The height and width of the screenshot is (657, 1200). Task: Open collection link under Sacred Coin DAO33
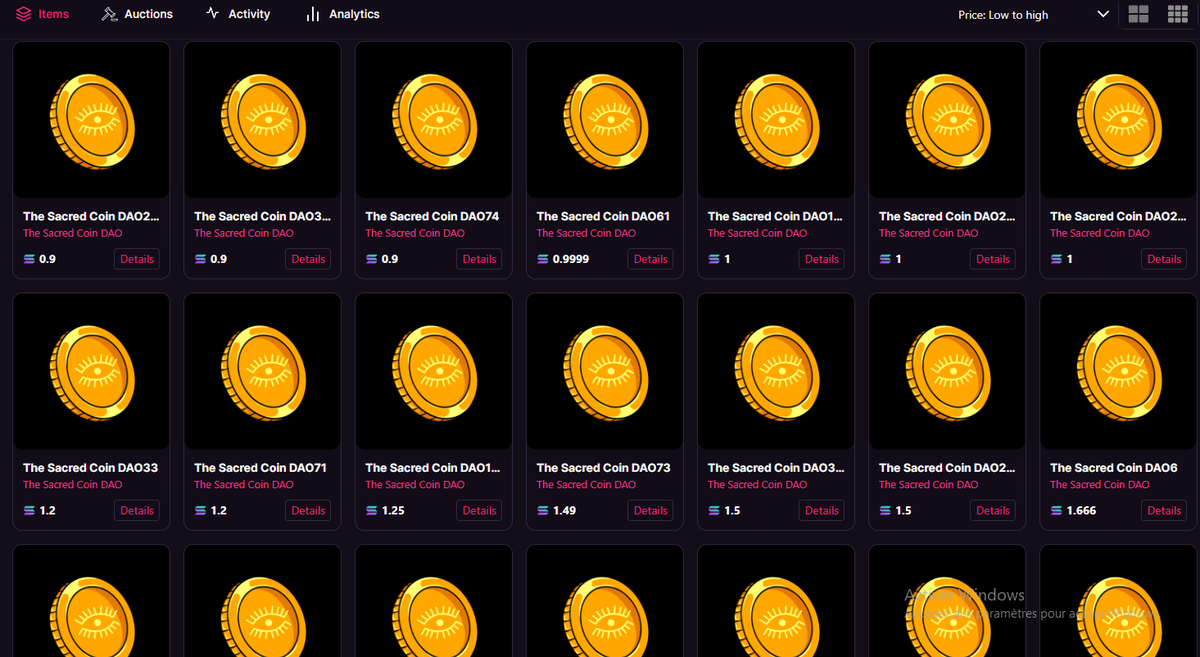[x=73, y=484]
